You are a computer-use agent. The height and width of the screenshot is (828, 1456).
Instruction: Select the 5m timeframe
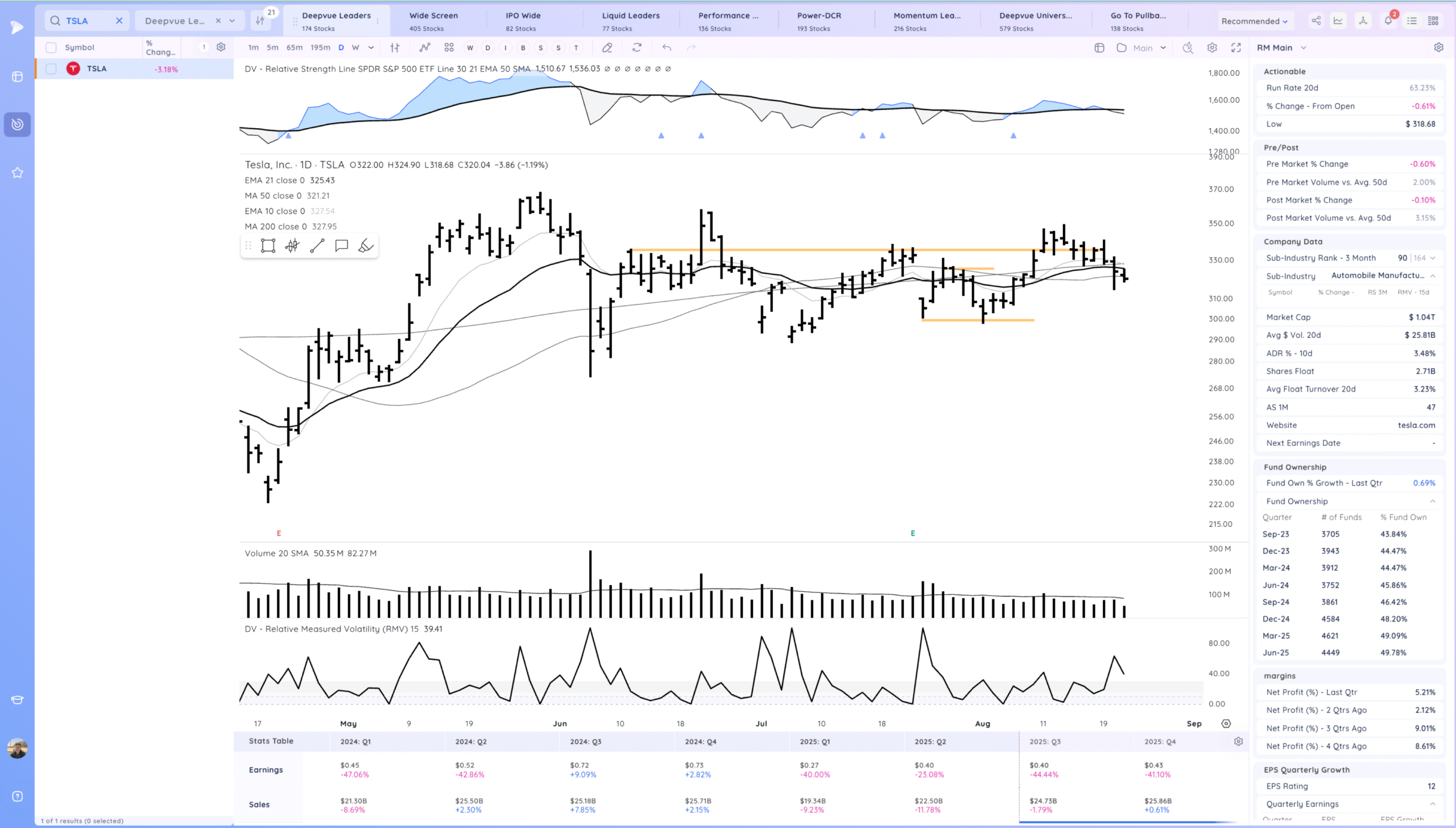273,47
